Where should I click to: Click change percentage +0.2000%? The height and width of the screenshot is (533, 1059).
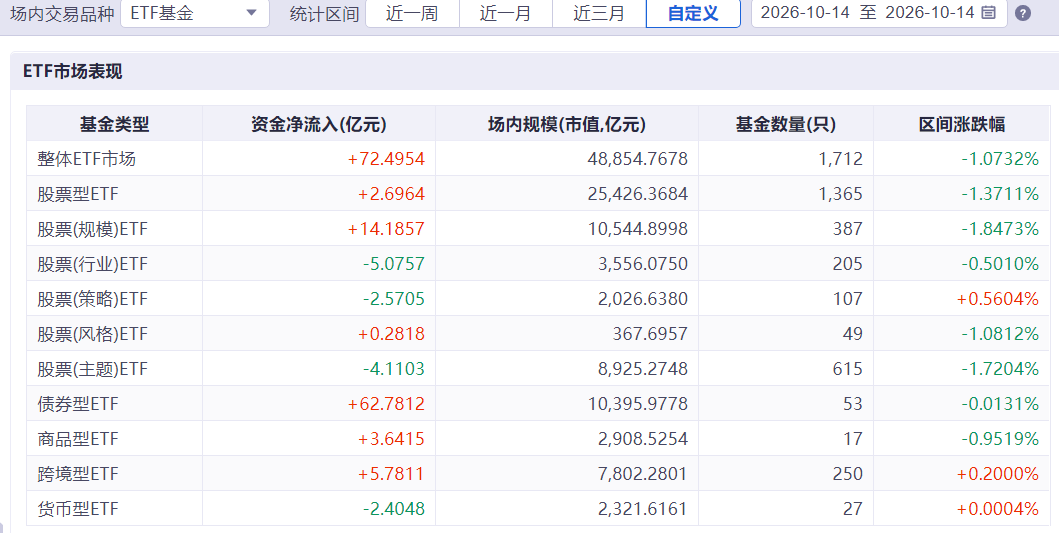coord(998,474)
